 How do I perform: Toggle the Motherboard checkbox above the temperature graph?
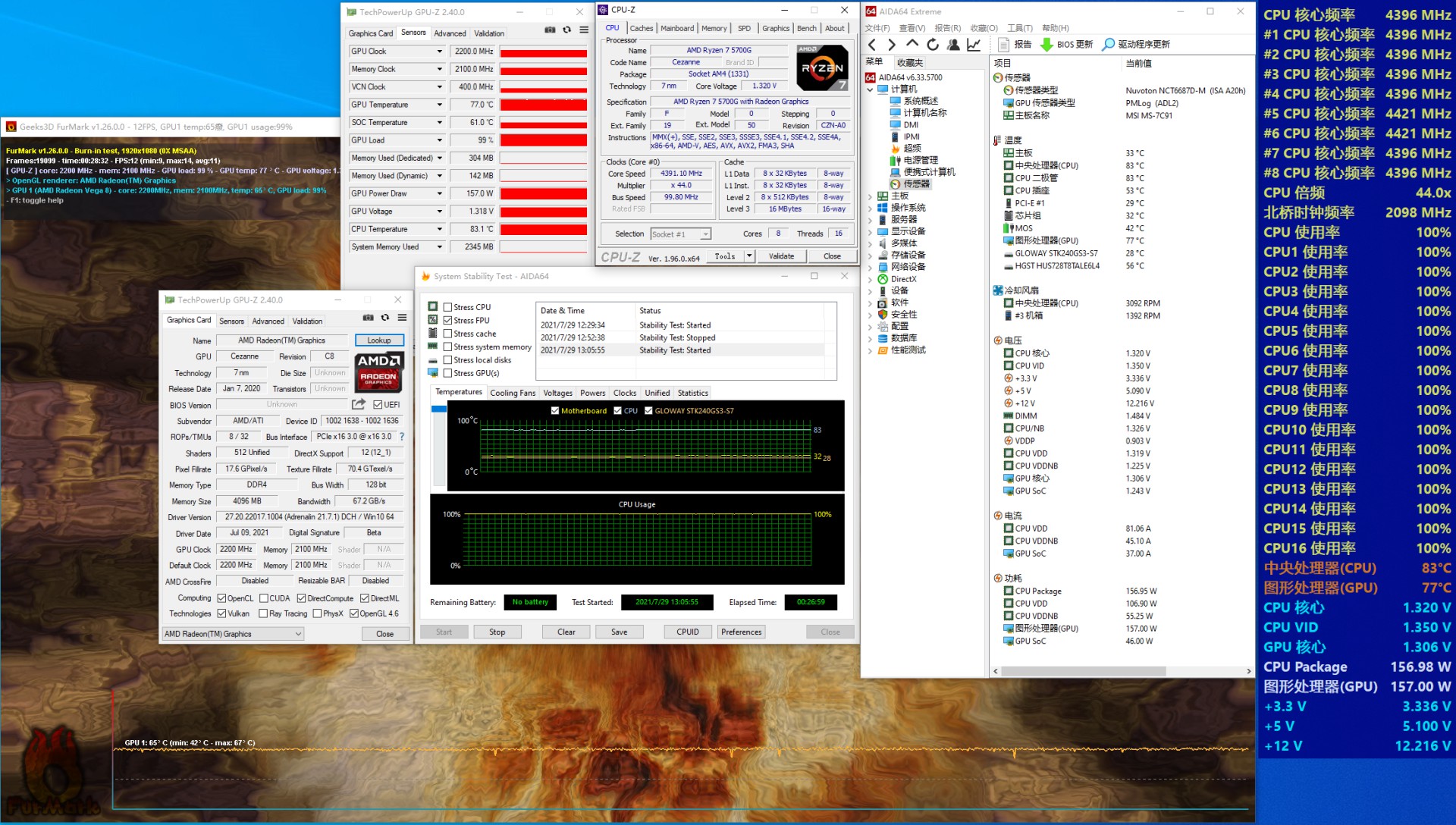556,410
